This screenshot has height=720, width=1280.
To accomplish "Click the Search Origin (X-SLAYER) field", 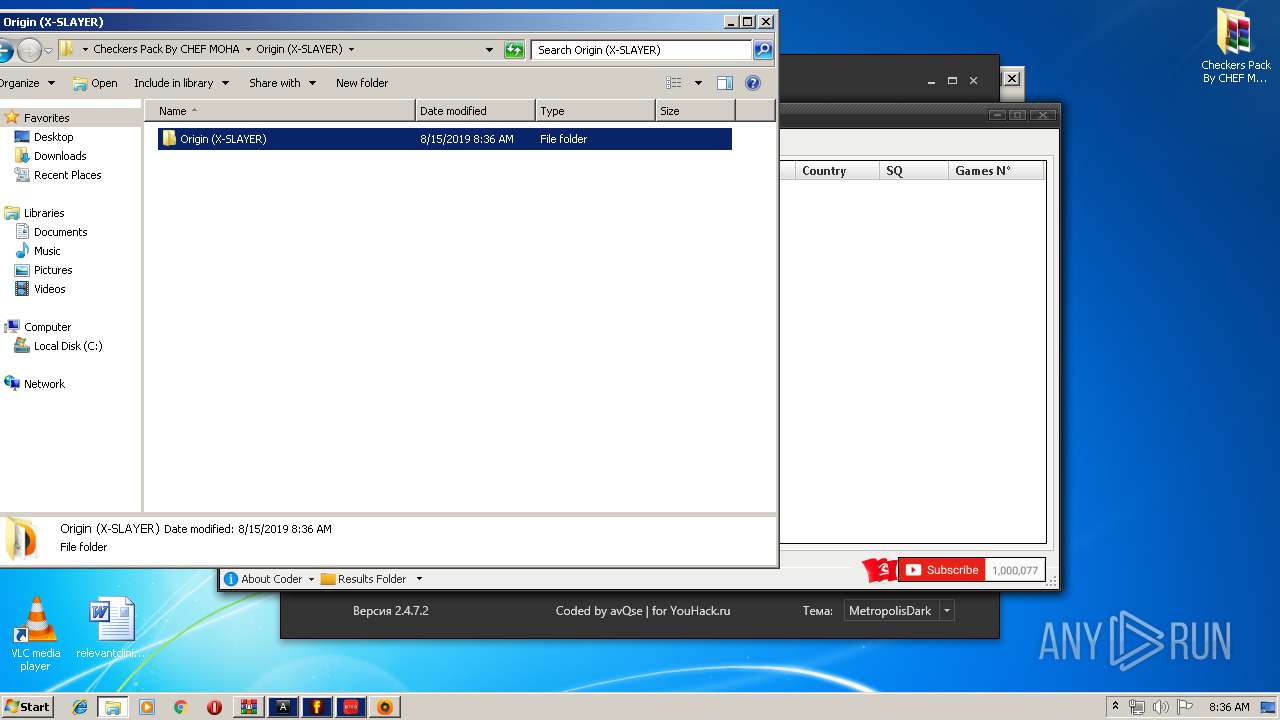I will tap(640, 49).
